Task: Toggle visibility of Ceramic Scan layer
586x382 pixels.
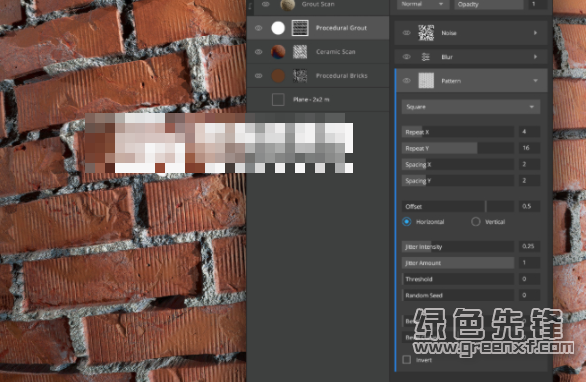Action: click(258, 52)
